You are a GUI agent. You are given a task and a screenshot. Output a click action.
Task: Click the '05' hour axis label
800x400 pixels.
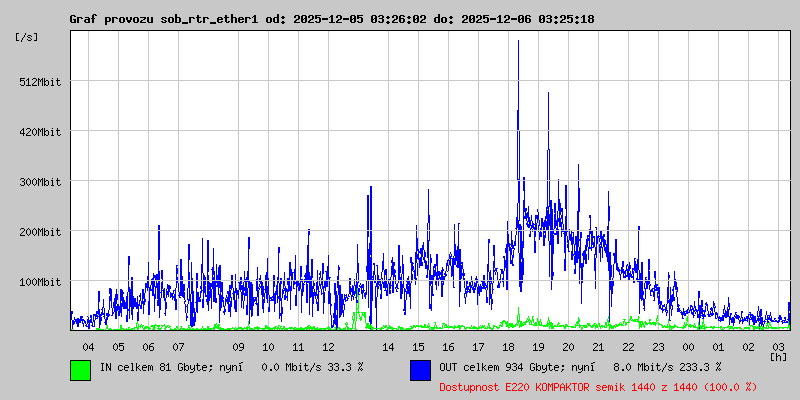click(118, 347)
